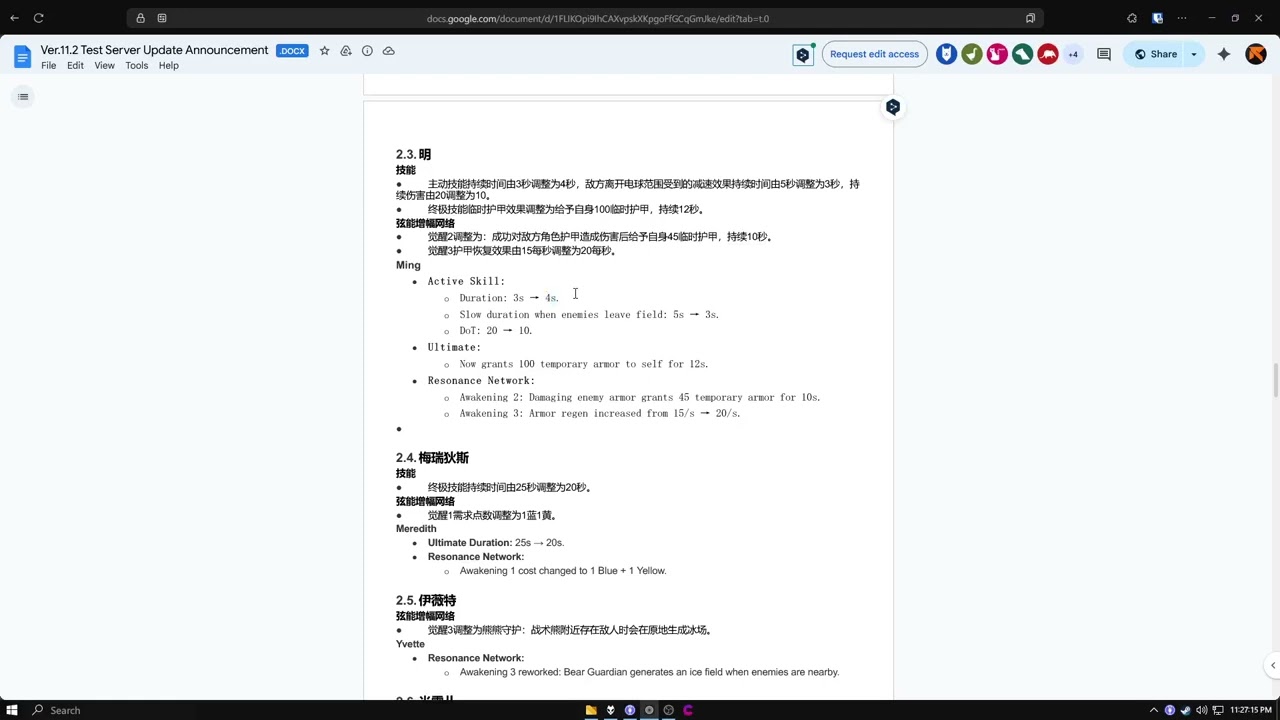Open the Gemini sparkle icon
Image resolution: width=1280 pixels, height=720 pixels.
1224,54
